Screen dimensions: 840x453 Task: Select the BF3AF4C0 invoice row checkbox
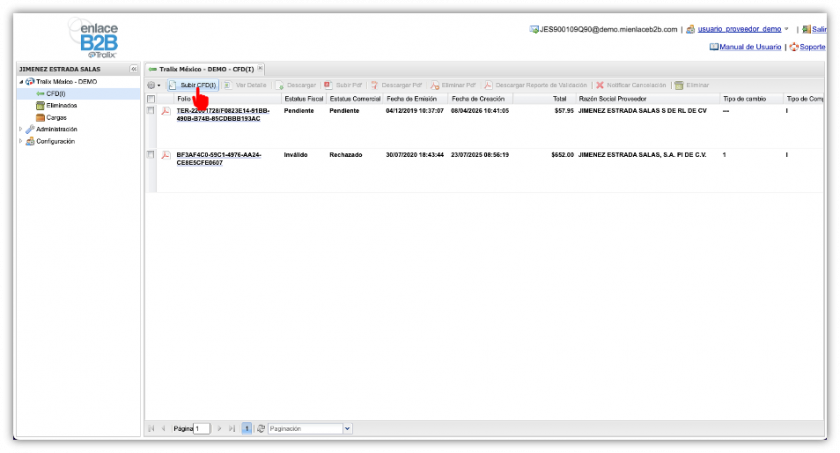(x=151, y=155)
